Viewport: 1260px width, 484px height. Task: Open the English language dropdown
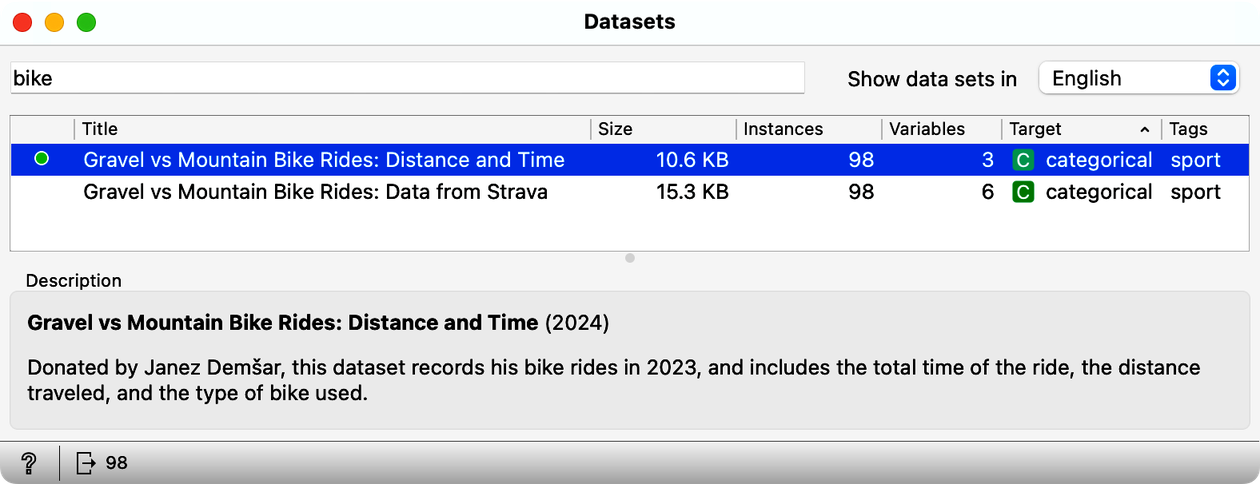click(x=1140, y=78)
